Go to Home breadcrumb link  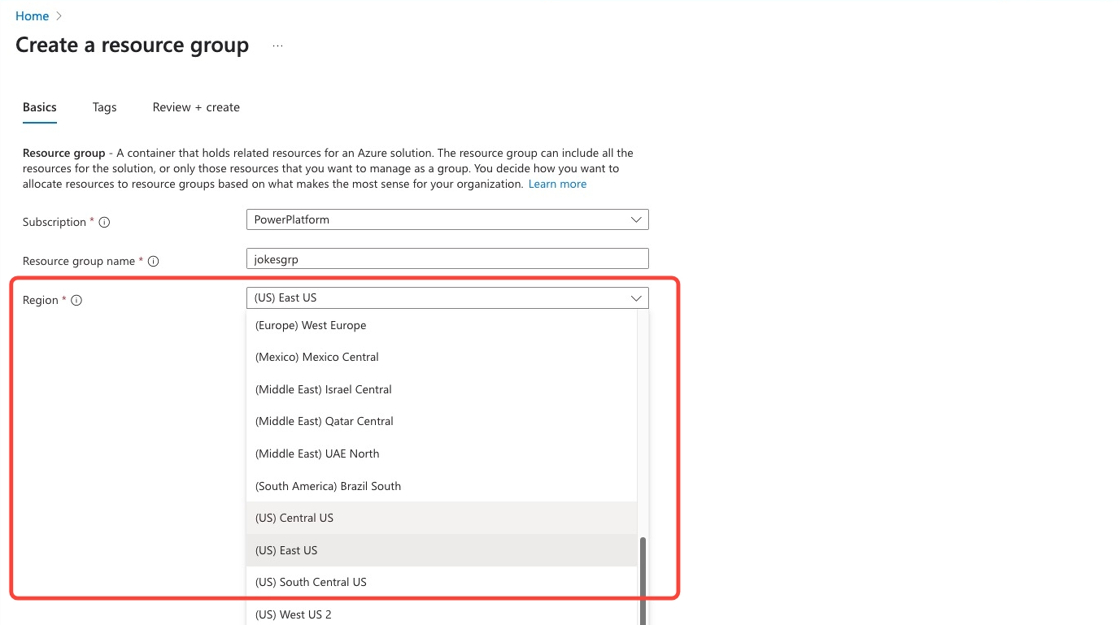[32, 16]
